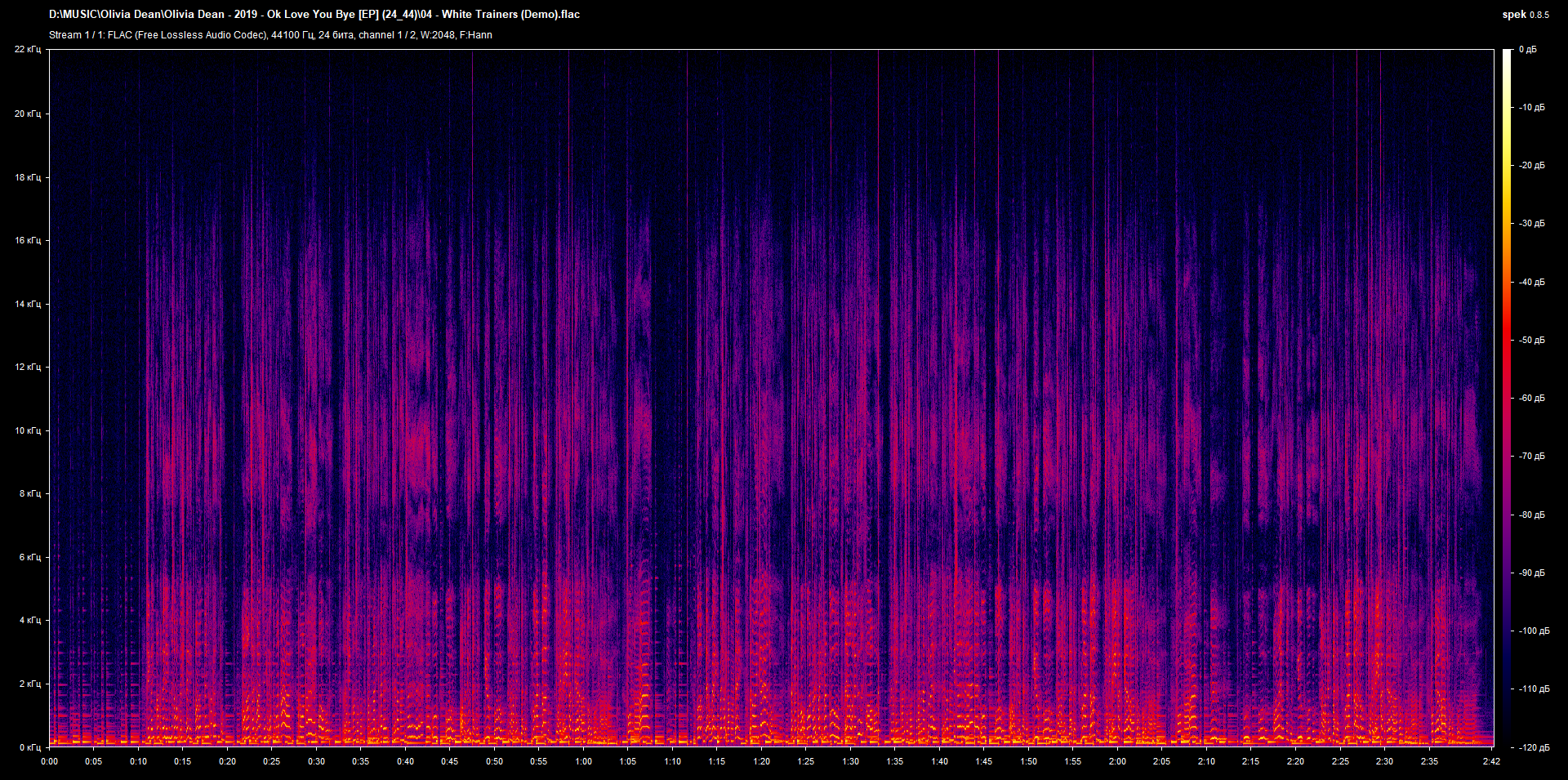The image size is (1568, 780).
Task: Click the 1:20 time axis label
Action: pos(762,761)
